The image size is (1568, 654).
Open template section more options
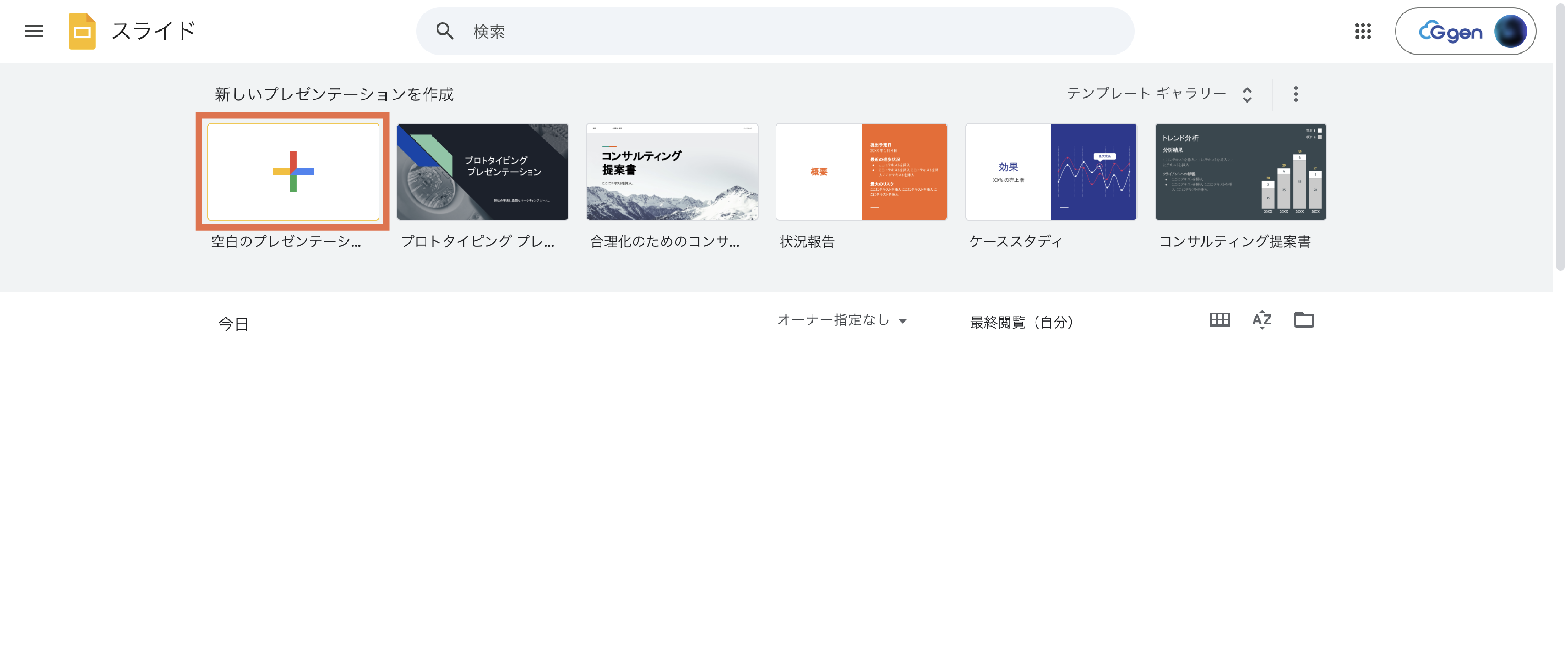tap(1295, 94)
